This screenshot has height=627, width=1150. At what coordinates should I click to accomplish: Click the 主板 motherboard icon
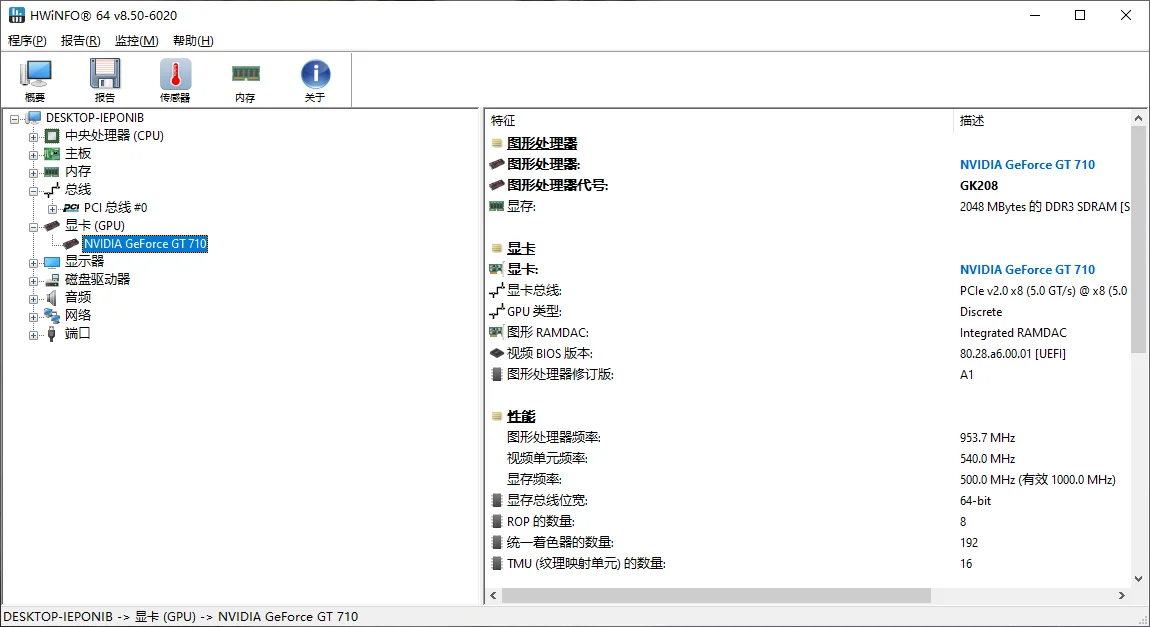click(52, 154)
